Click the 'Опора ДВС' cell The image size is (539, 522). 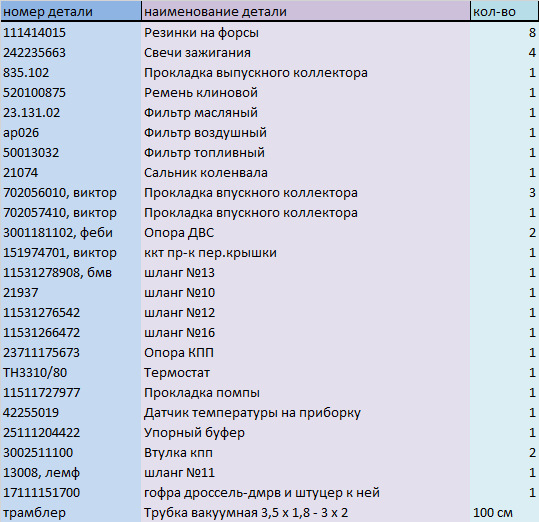tap(305, 232)
